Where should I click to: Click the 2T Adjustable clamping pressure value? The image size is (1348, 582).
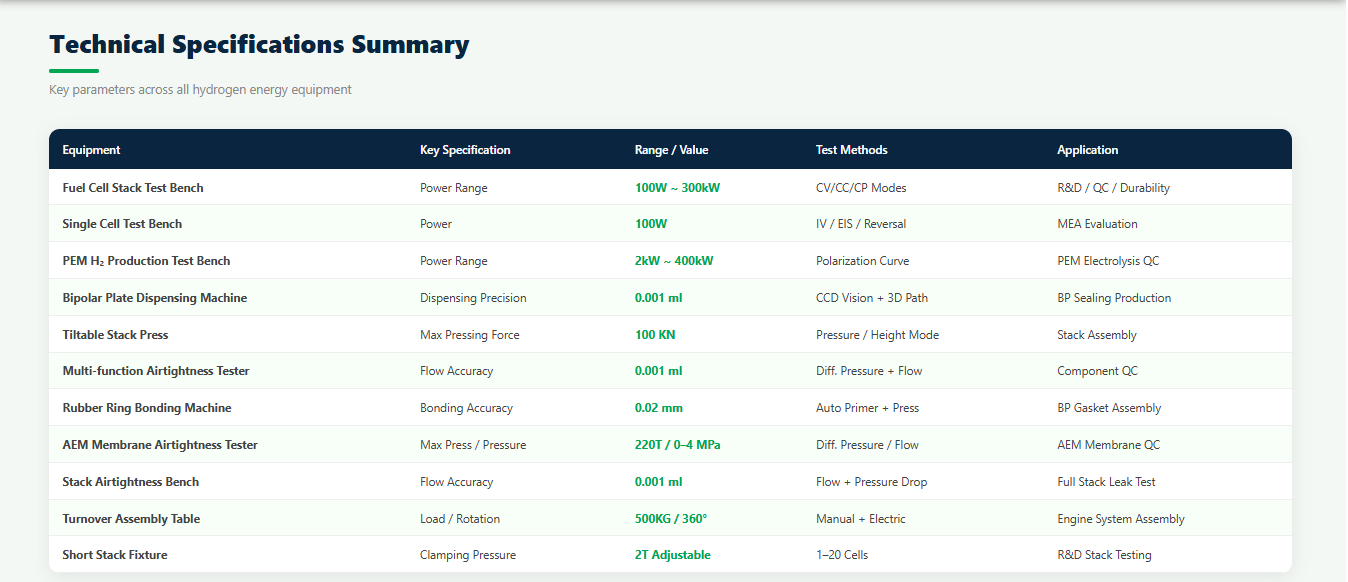[672, 555]
